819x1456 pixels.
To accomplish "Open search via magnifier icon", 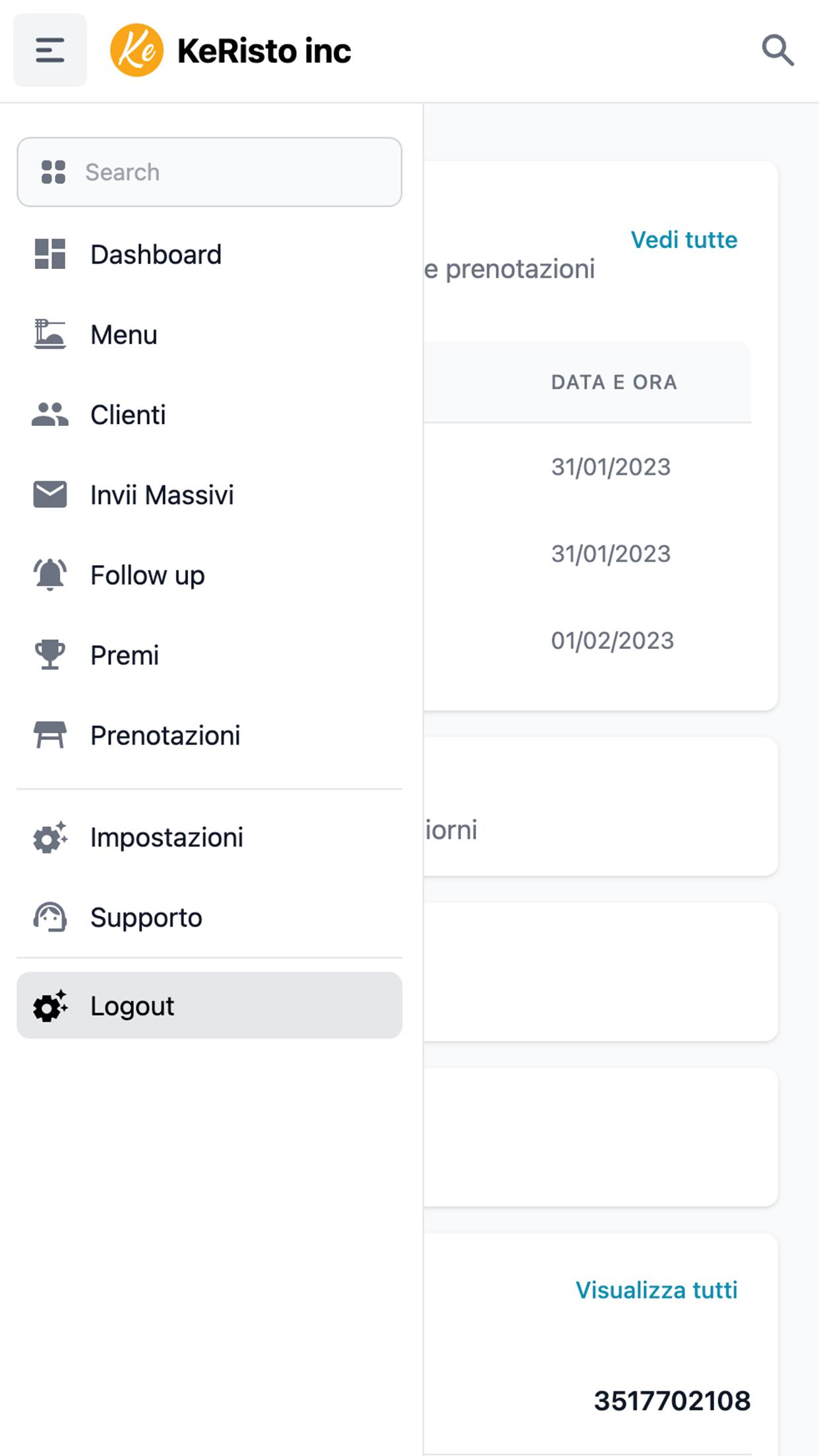I will point(777,50).
